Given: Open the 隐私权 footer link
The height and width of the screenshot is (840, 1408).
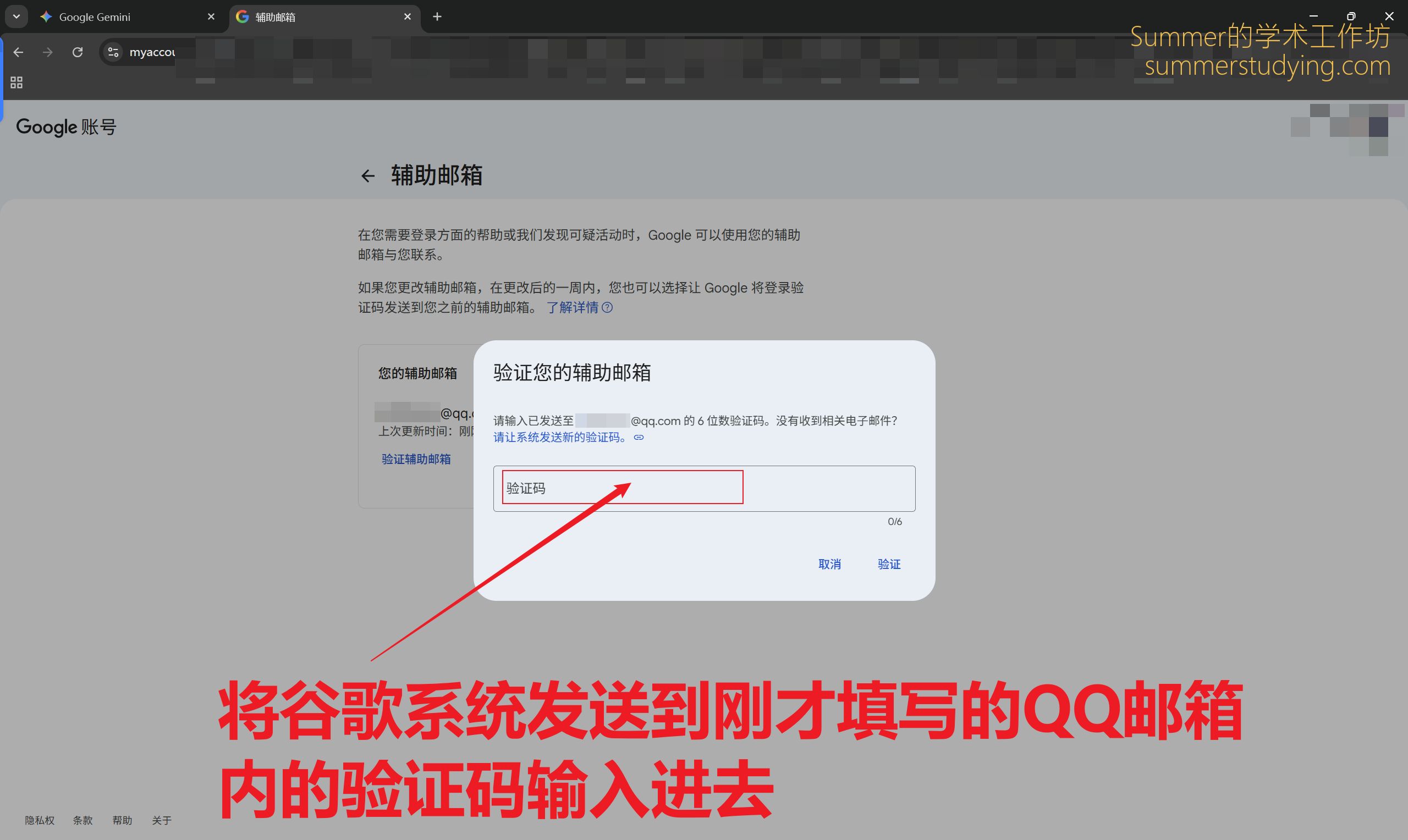Looking at the screenshot, I should point(40,820).
